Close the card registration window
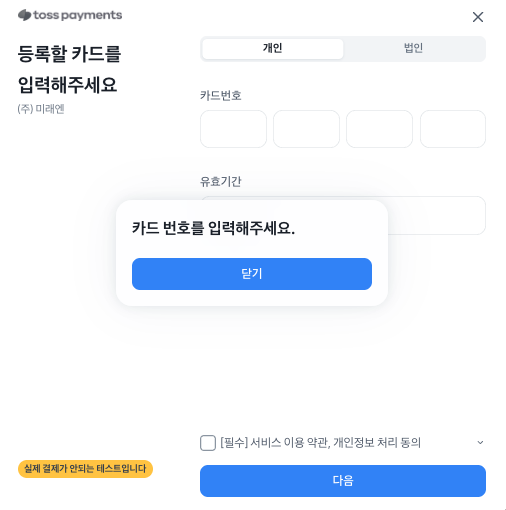The height and width of the screenshot is (510, 506). click(x=478, y=17)
